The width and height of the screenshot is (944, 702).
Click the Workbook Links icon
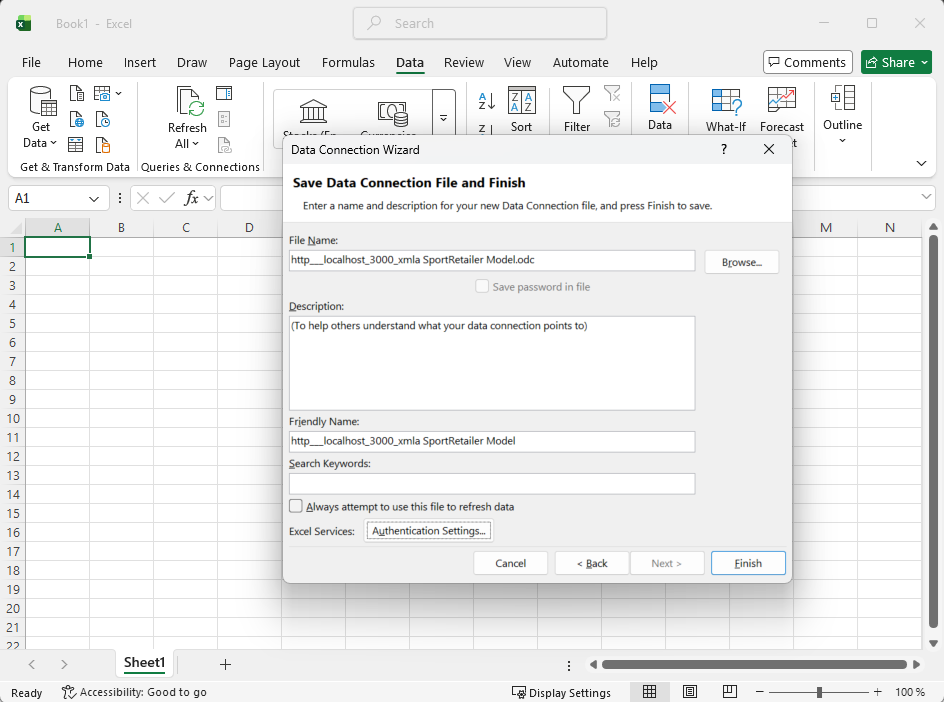pos(224,145)
